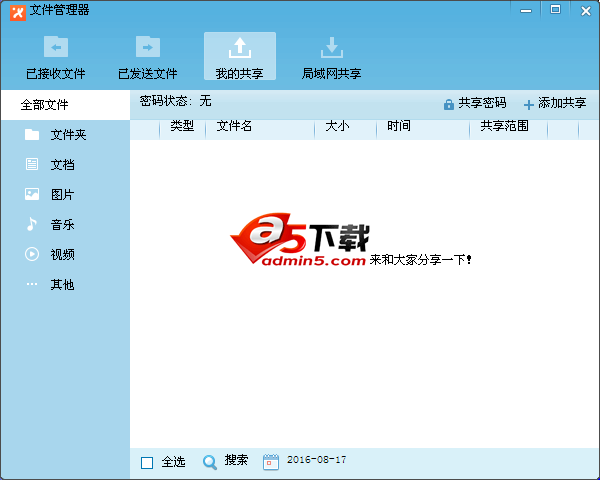
Task: Sort by 文件名 column header
Action: pyautogui.click(x=234, y=126)
